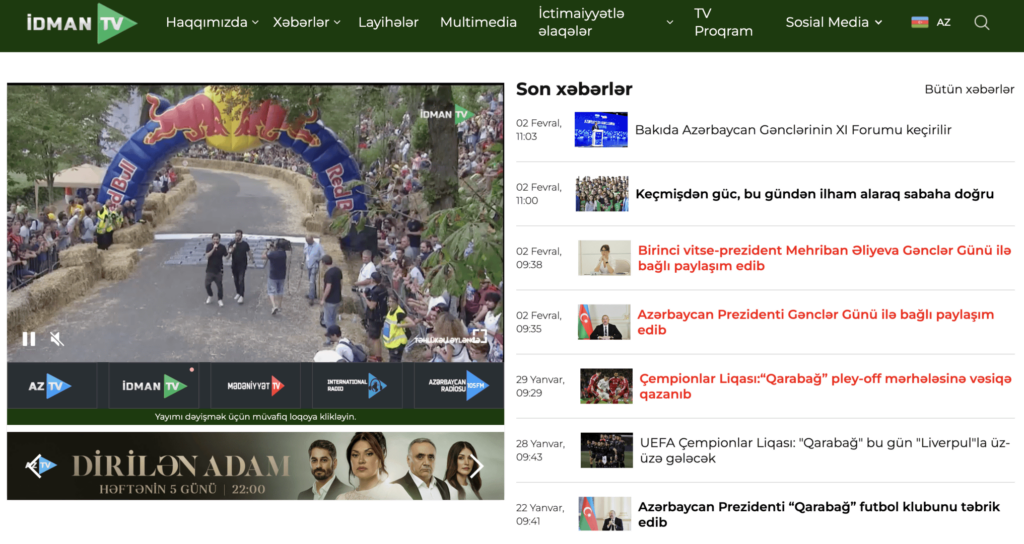The image size is (1024, 544).
Task: Open Qarabağ pley-off mərhələsinə vəsiqə article
Action: coord(825,386)
